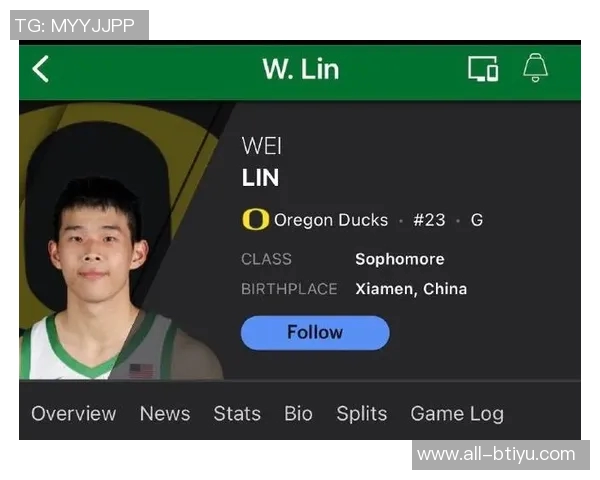Open the Overview tab
The width and height of the screenshot is (600, 480).
tap(73, 414)
